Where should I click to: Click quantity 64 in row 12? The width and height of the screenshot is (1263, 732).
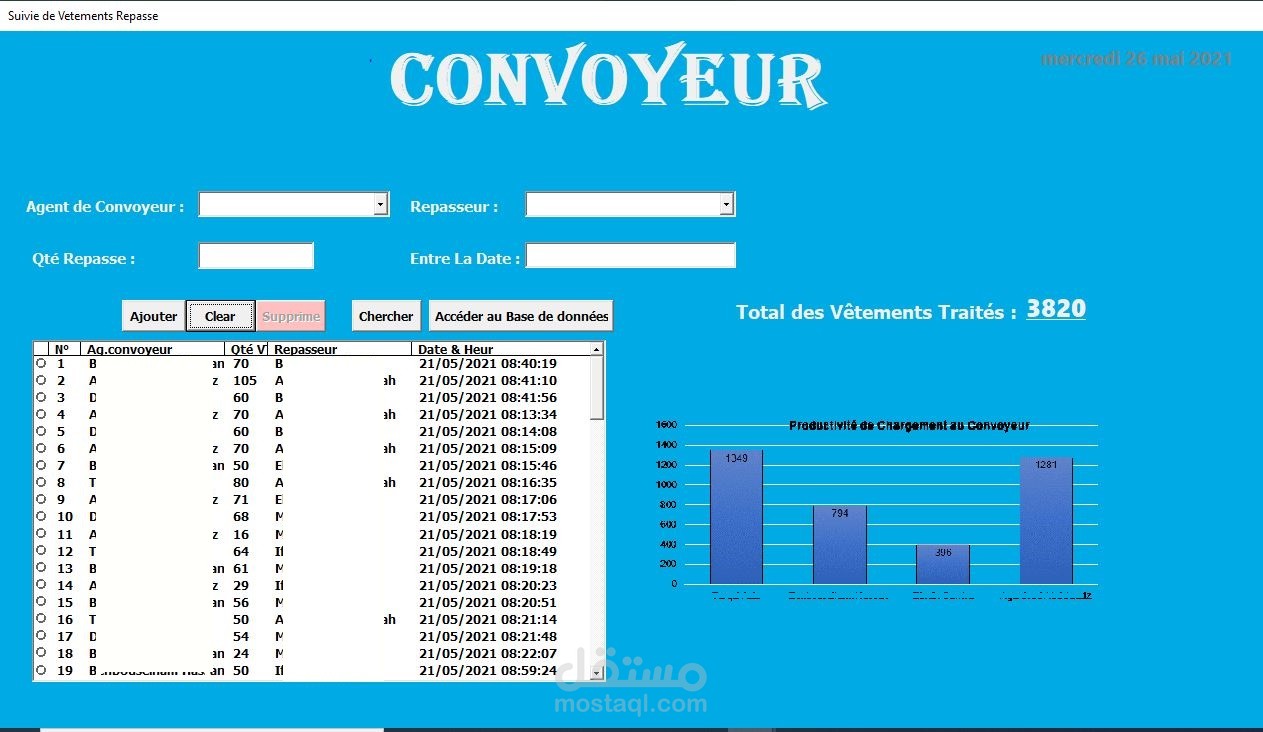pos(241,552)
